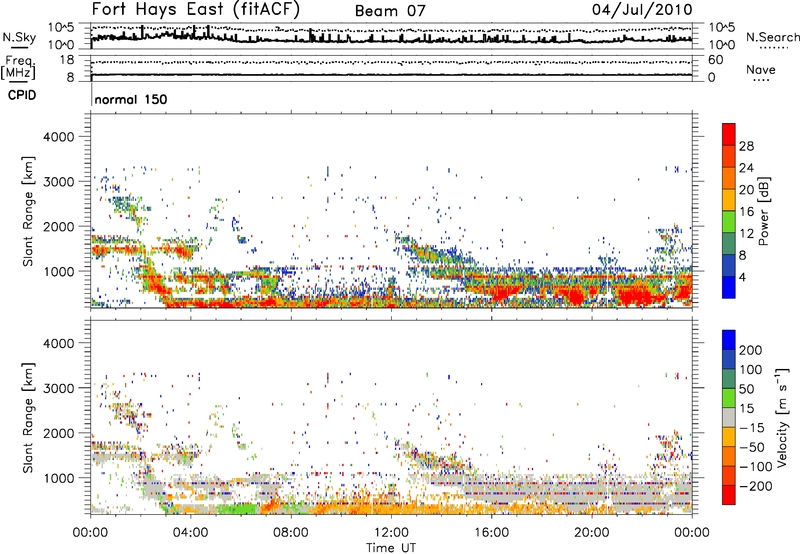The height and width of the screenshot is (554, 800).
Task: Click the red top segment of power colorbar
Action: coord(729,134)
